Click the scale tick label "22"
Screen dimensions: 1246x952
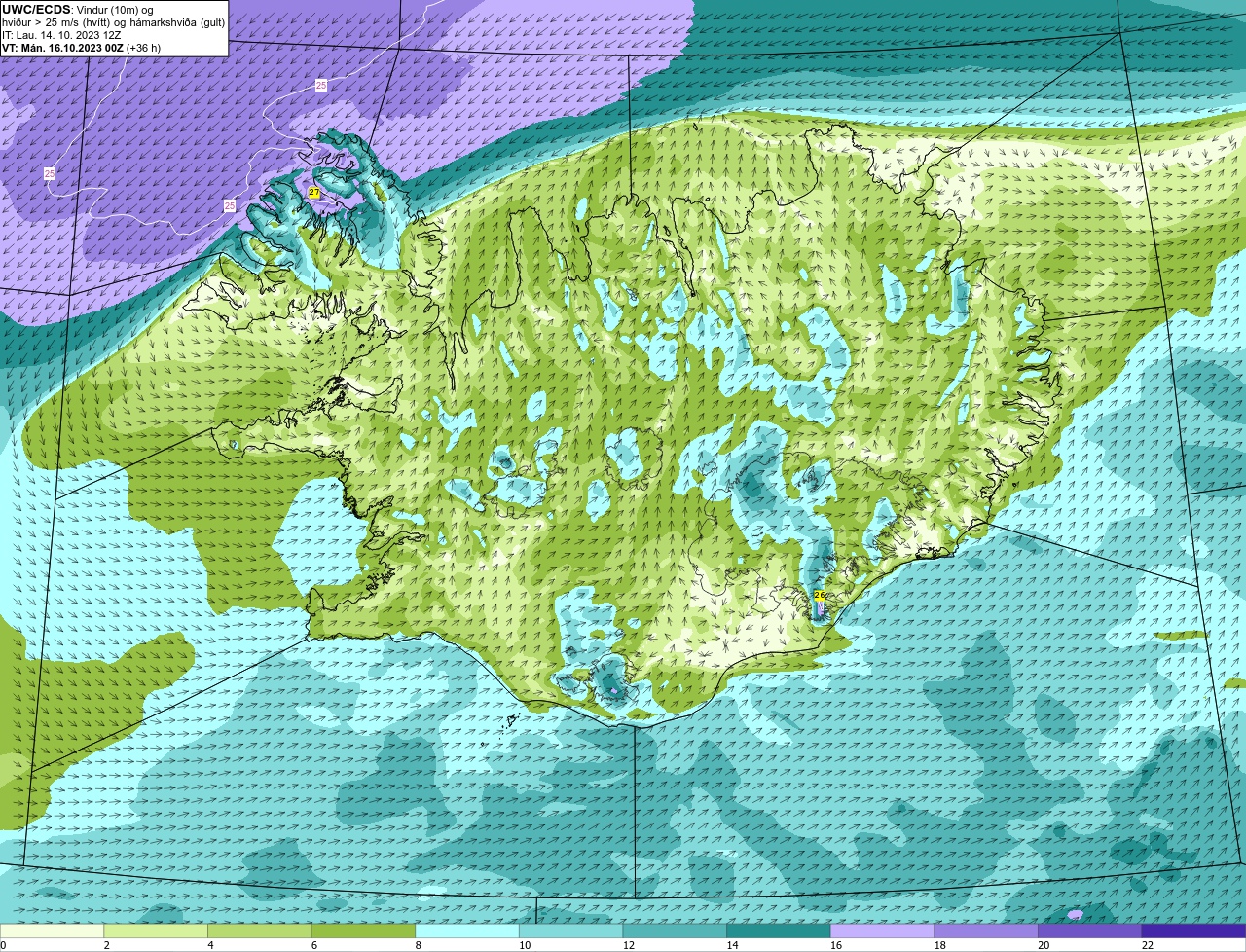point(1148,945)
